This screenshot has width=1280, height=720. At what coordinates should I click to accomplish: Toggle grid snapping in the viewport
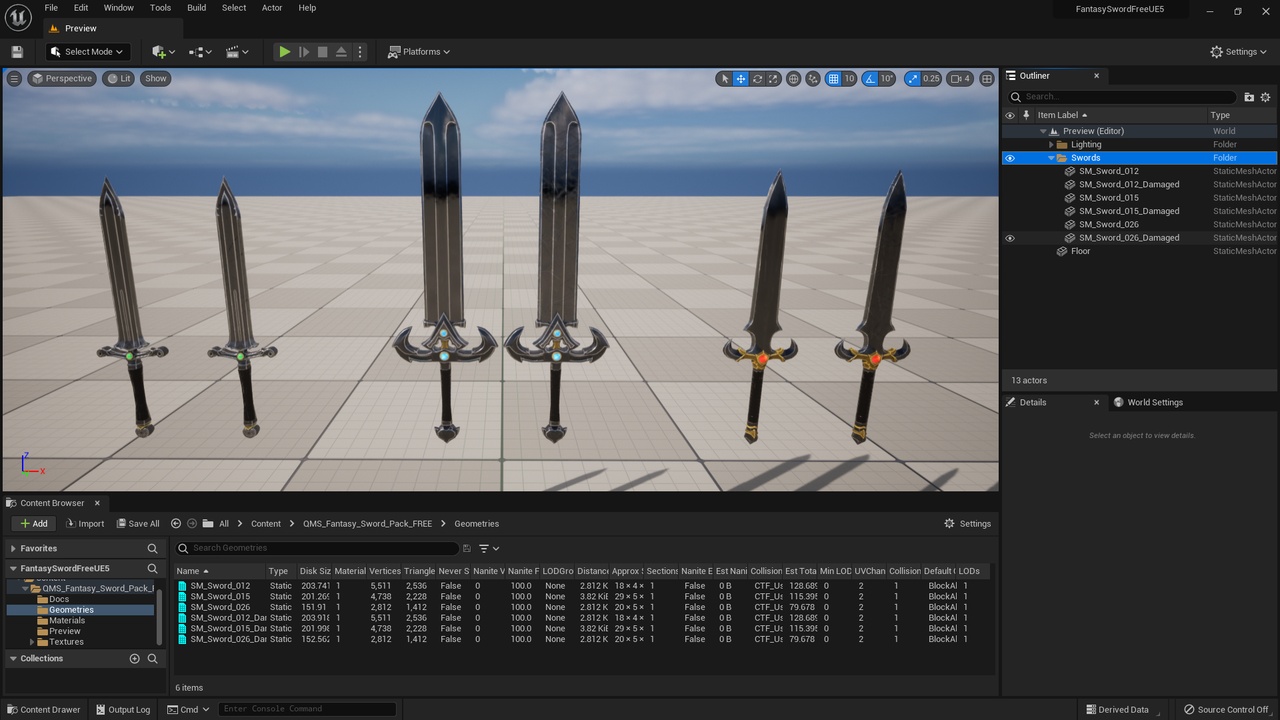pyautogui.click(x=833, y=79)
